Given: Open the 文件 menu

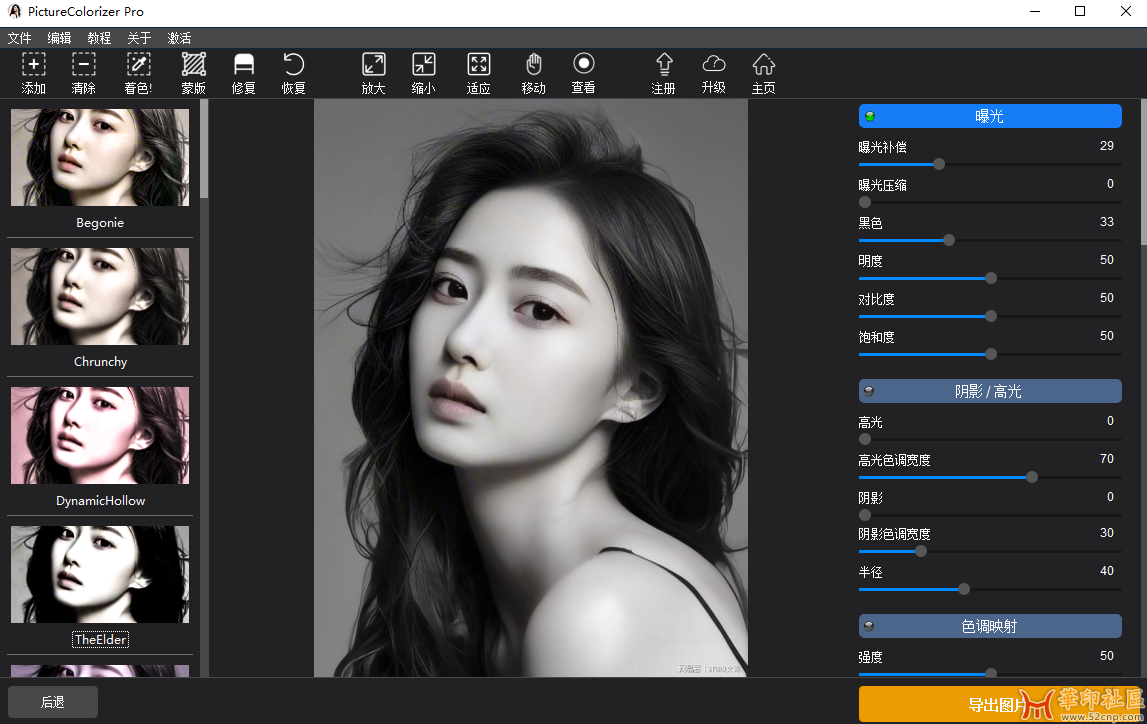Looking at the screenshot, I should 20,38.
